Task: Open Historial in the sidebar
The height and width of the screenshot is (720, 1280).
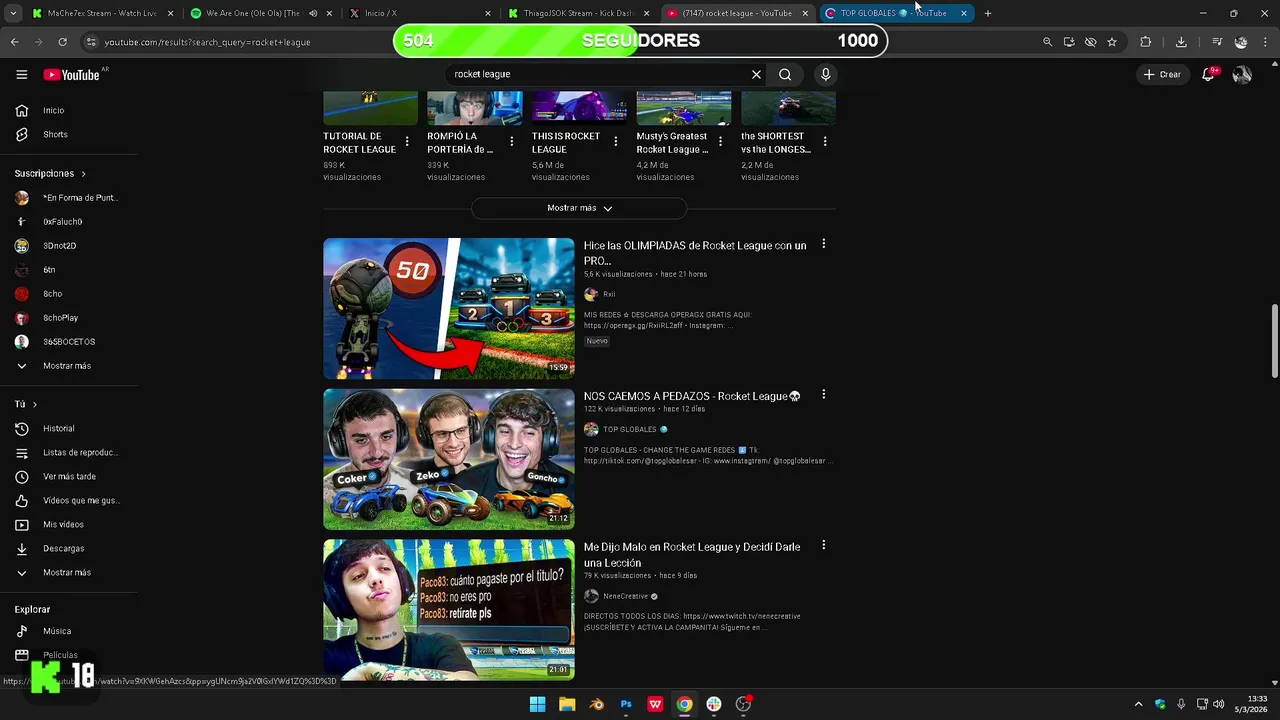Action: 58,428
